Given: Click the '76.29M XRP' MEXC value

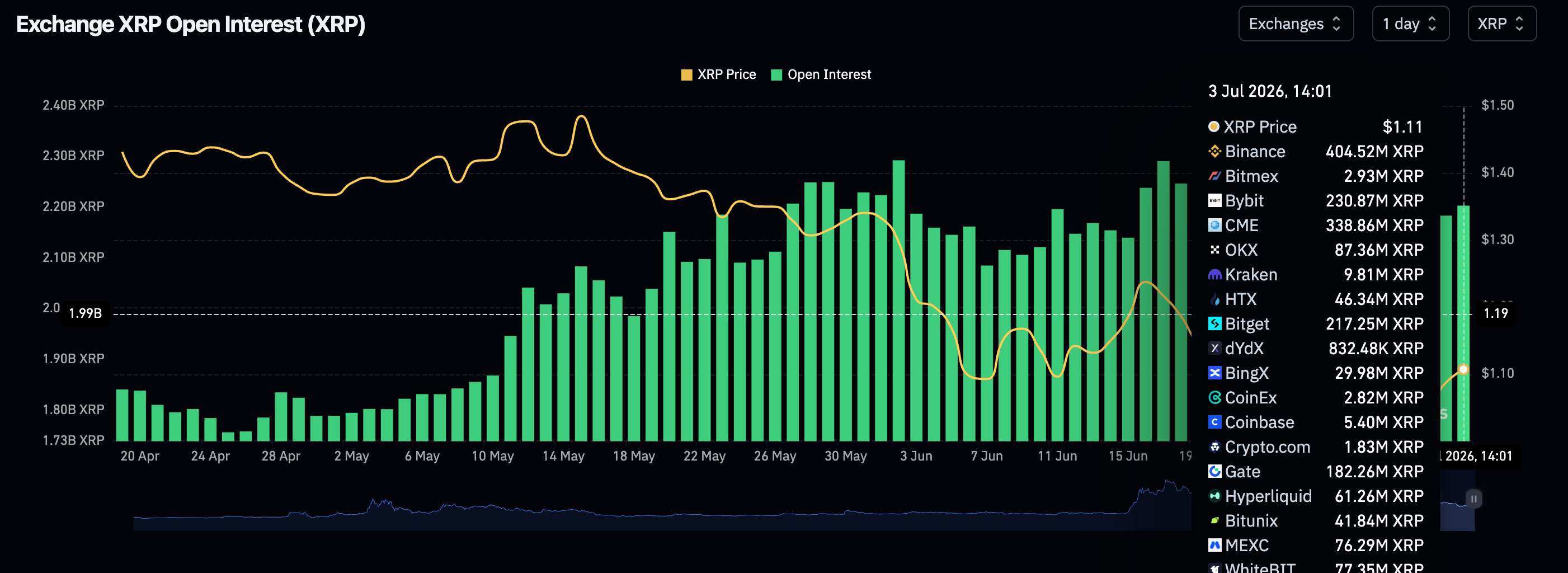Looking at the screenshot, I should tap(1379, 545).
